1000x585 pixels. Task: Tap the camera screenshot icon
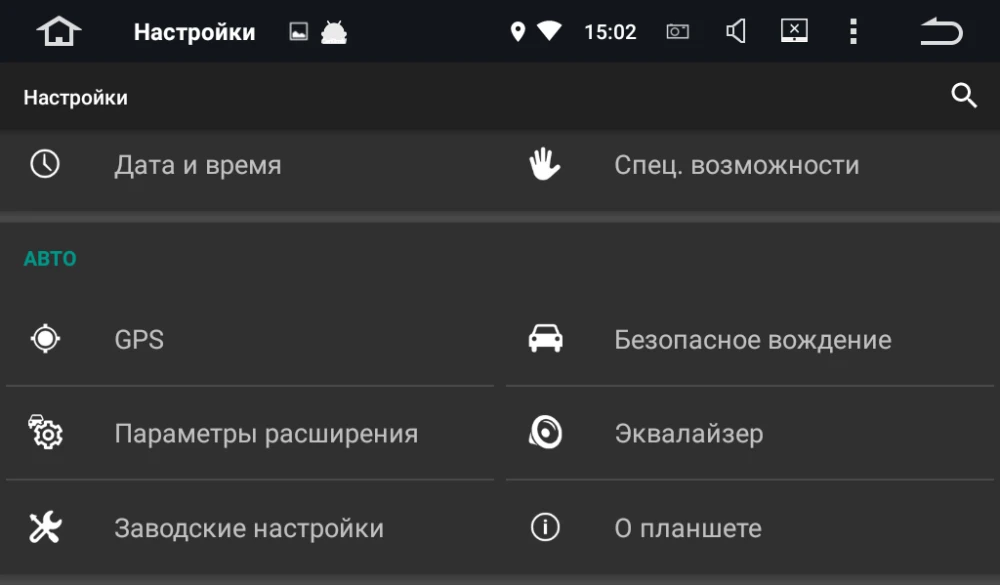pos(677,31)
